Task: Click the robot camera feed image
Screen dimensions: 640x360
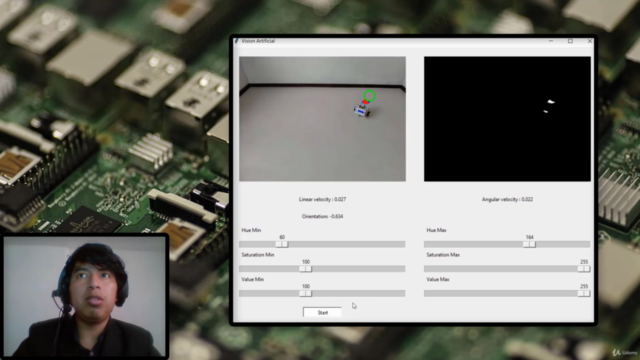Action: pos(322,119)
